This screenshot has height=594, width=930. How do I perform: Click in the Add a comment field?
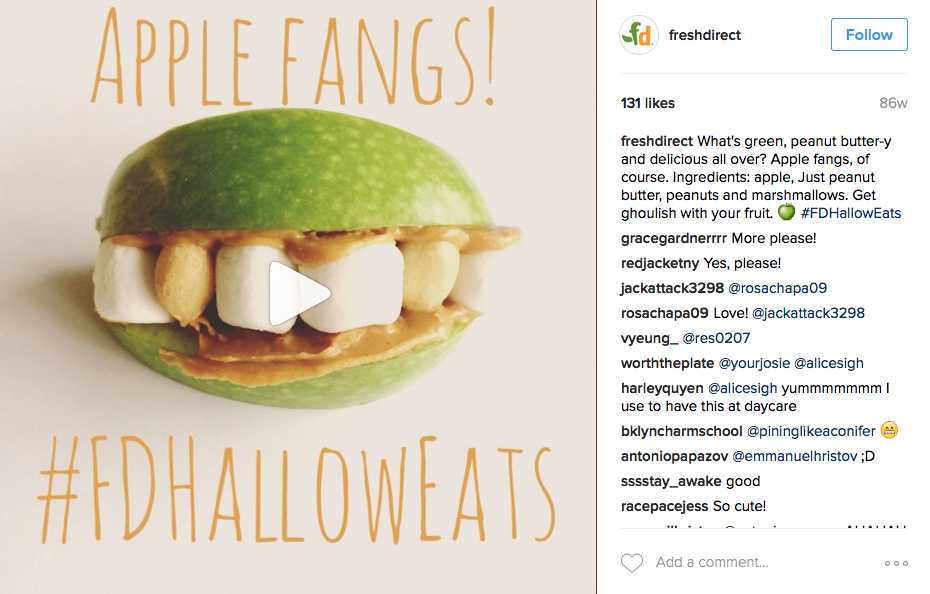760,563
